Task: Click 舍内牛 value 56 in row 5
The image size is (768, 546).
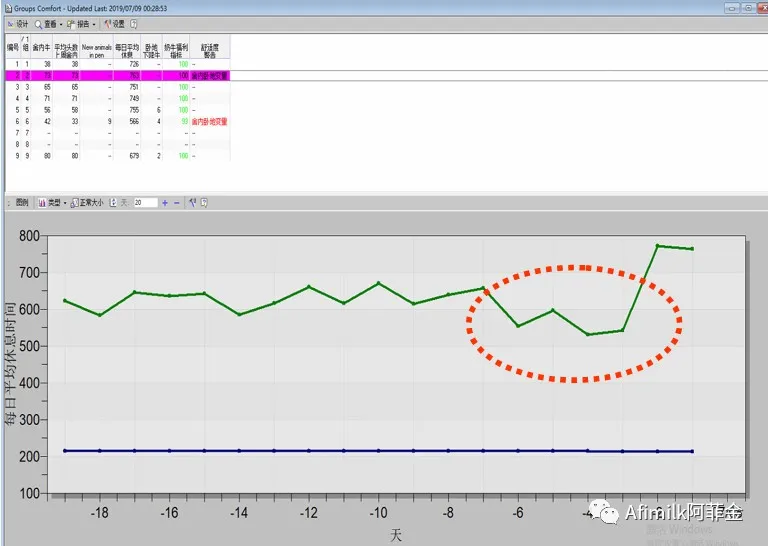Action: pos(47,110)
